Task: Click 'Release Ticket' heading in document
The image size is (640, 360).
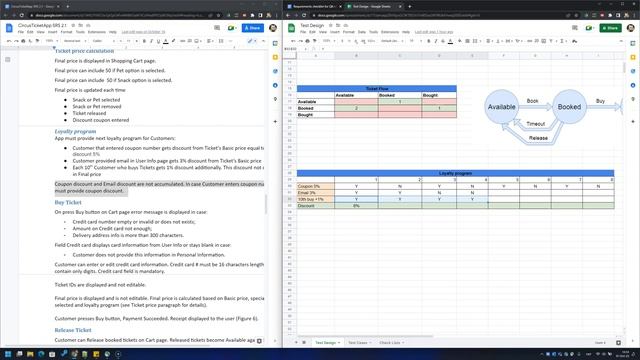Action: tap(73, 330)
